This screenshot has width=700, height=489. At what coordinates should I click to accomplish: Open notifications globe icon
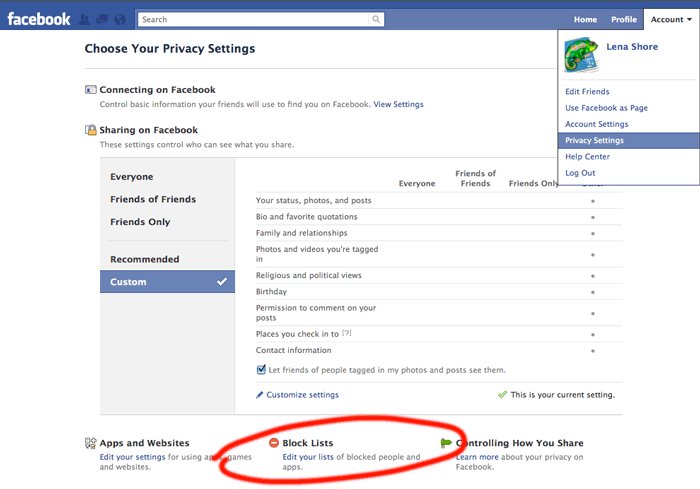(120, 19)
